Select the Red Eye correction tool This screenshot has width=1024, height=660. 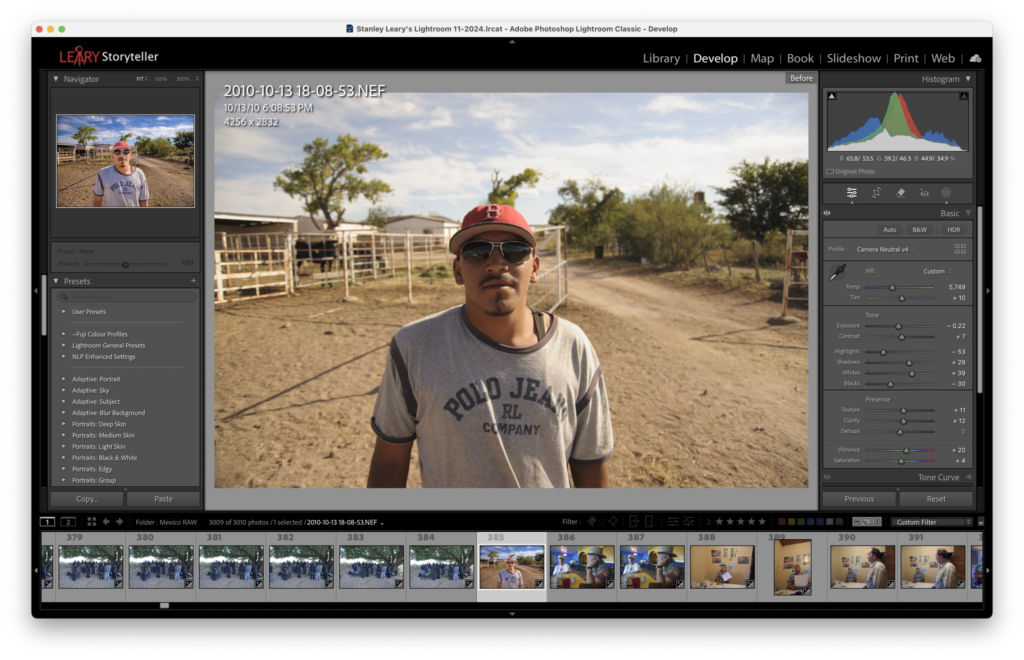[924, 193]
